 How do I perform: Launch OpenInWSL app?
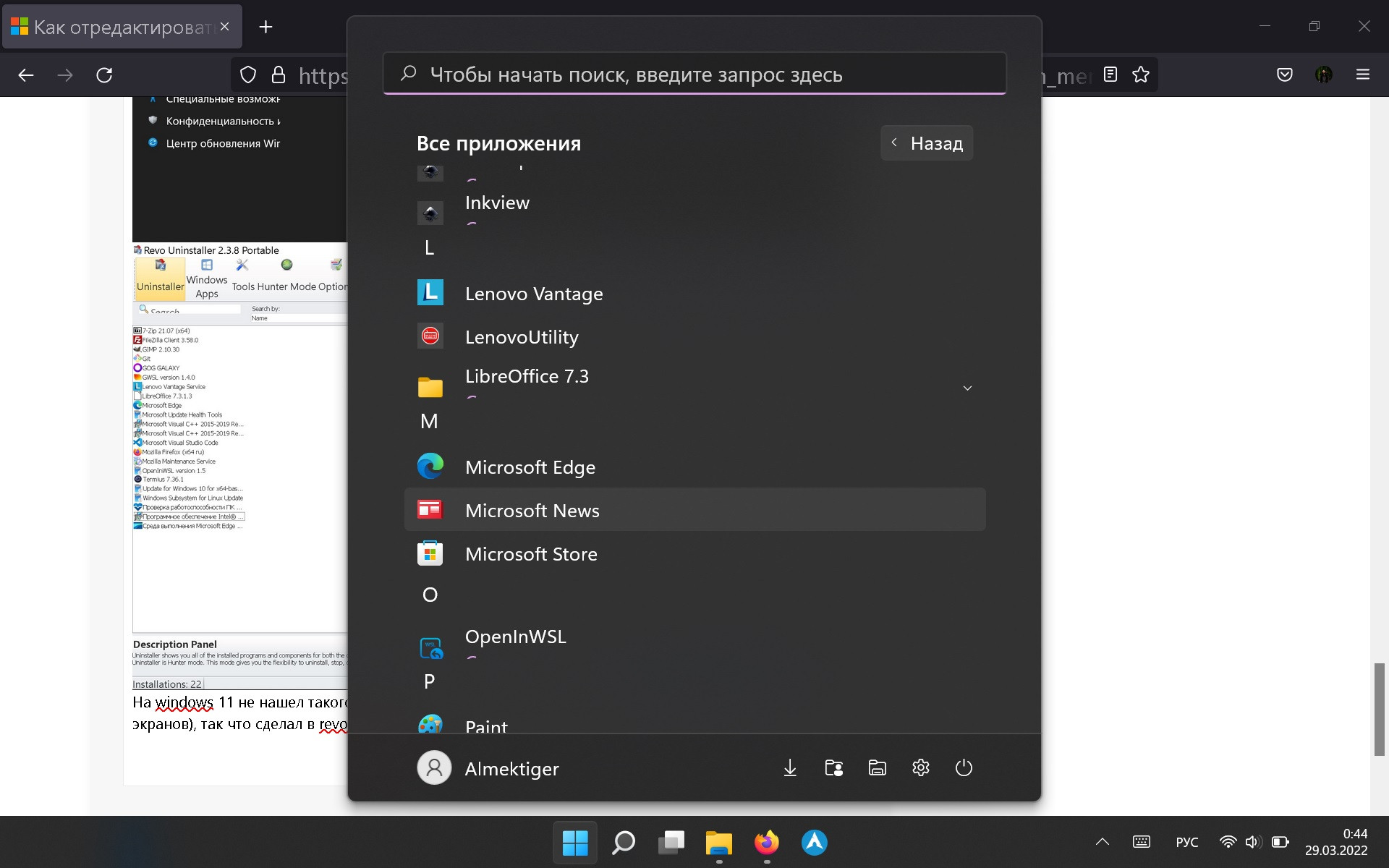click(694, 642)
